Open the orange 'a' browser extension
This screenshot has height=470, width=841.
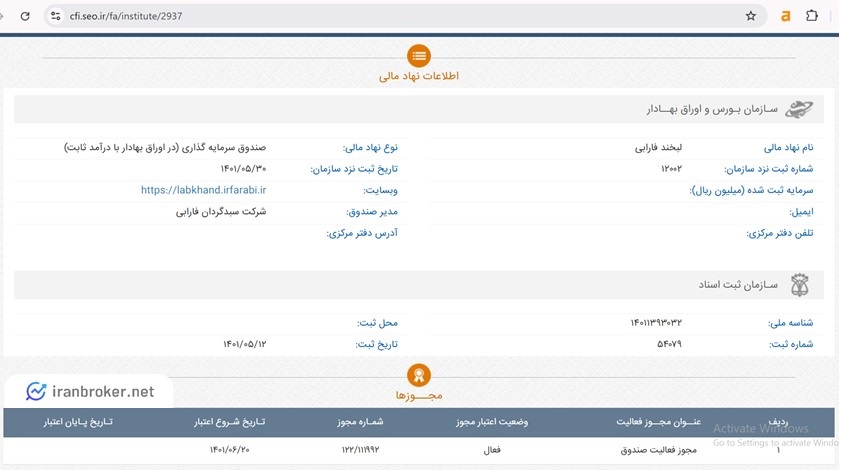785,16
